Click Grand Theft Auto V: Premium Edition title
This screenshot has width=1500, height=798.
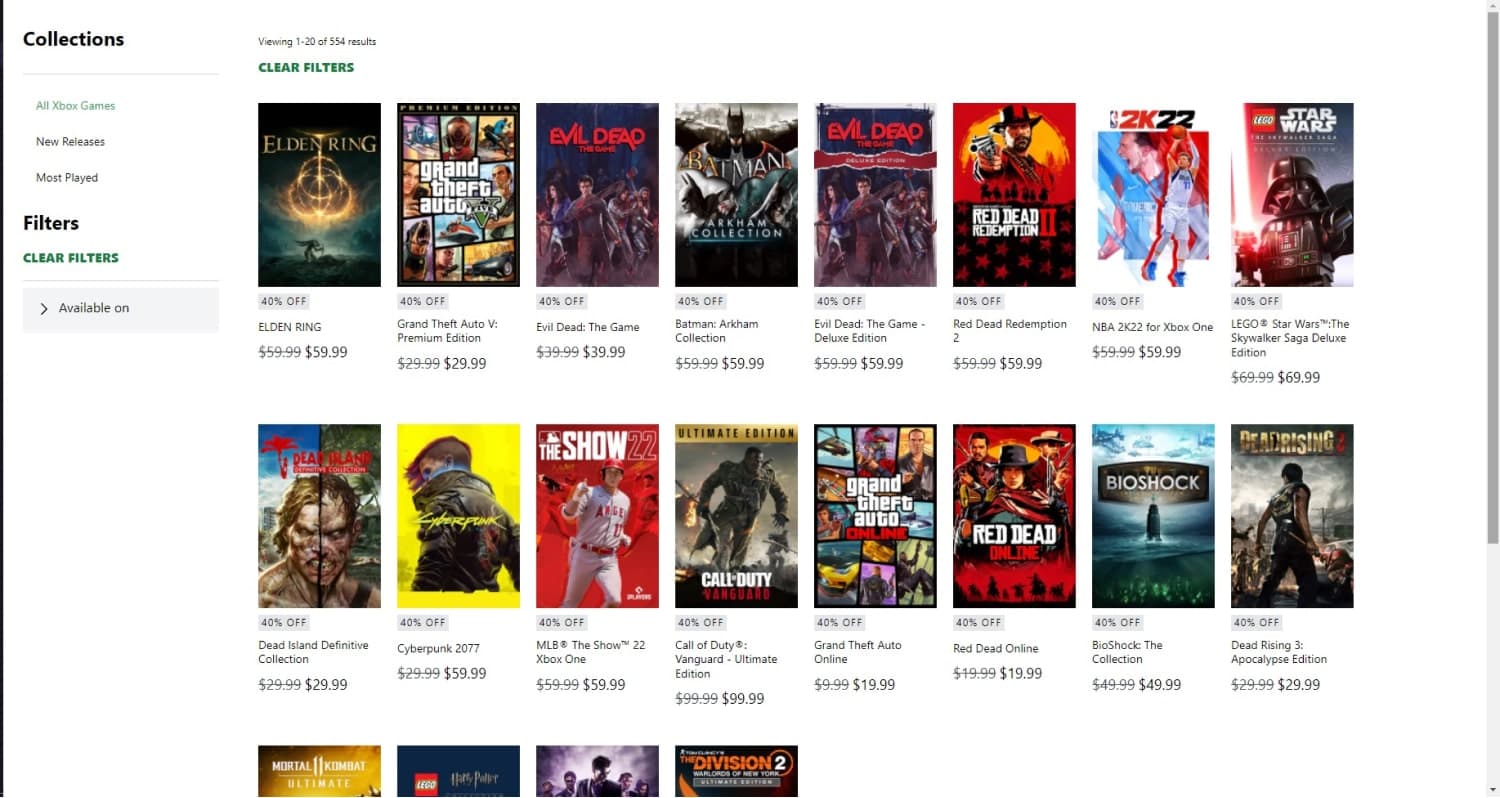click(x=447, y=331)
